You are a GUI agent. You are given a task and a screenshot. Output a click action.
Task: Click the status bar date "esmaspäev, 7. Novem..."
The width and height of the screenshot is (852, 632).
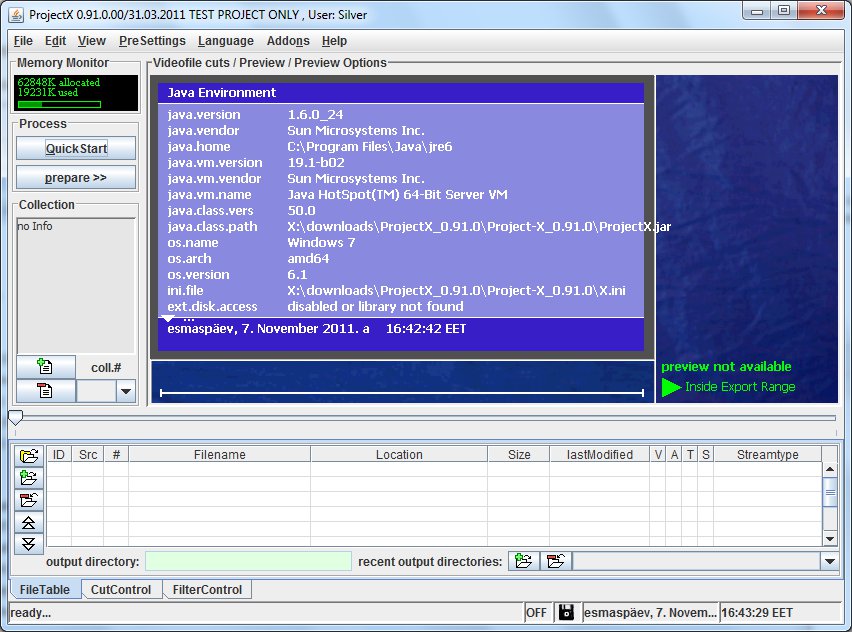pos(650,613)
